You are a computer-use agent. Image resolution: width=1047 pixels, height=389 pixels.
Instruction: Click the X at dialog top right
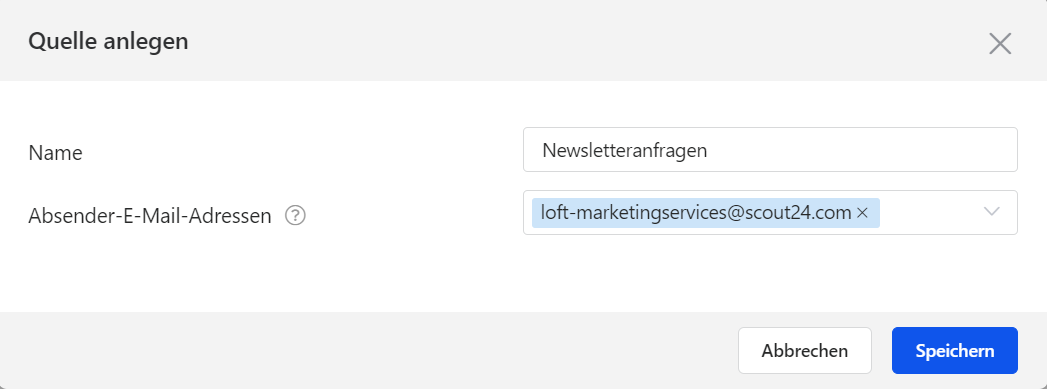pos(1000,43)
